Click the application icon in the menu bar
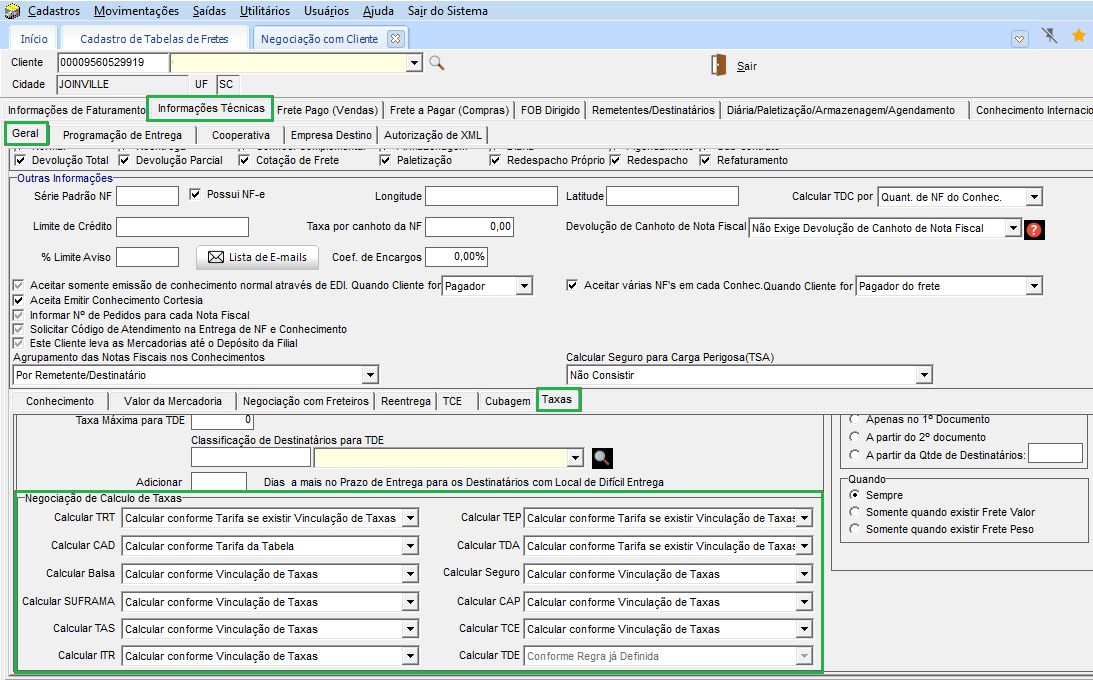This screenshot has height=680, width=1093. click(x=12, y=11)
